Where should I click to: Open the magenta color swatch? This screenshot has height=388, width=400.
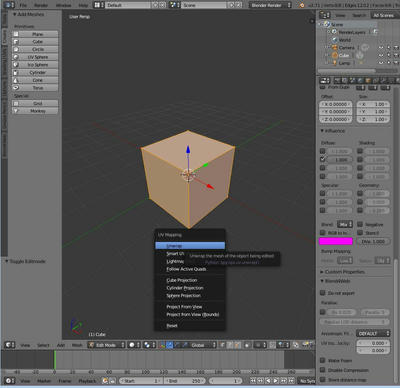click(x=336, y=241)
